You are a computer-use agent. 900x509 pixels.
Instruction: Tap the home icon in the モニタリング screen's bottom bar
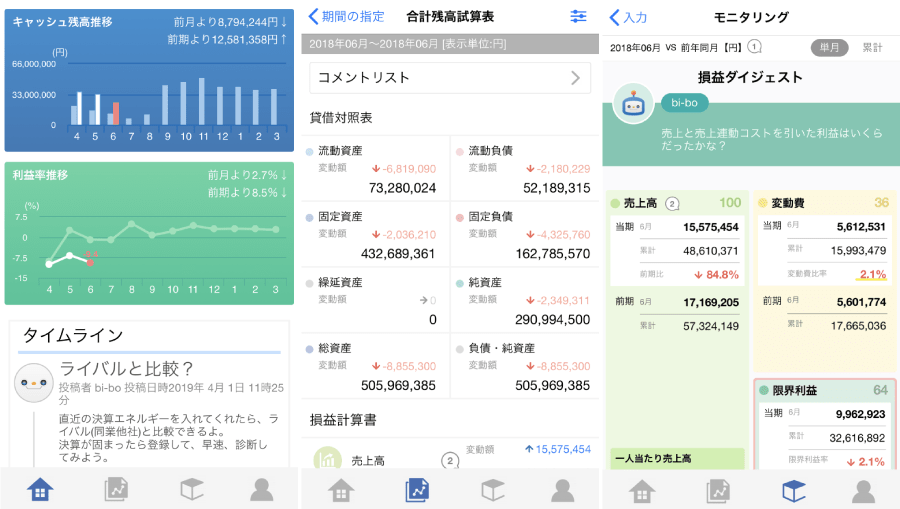[x=642, y=492]
